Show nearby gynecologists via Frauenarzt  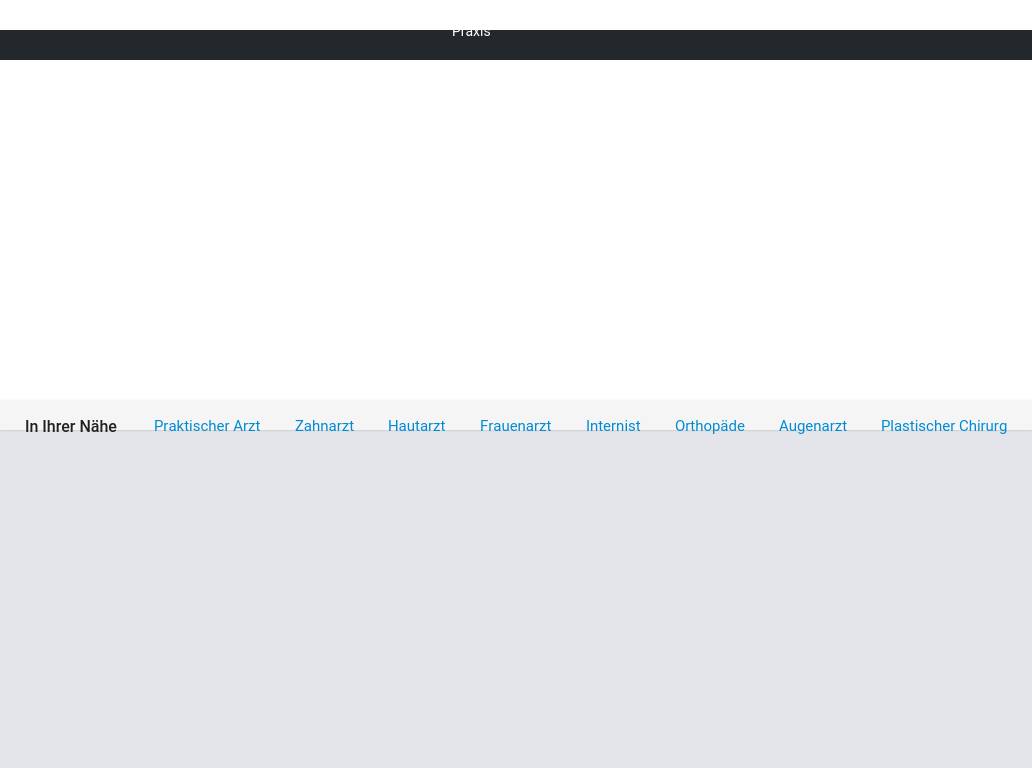[x=515, y=426]
